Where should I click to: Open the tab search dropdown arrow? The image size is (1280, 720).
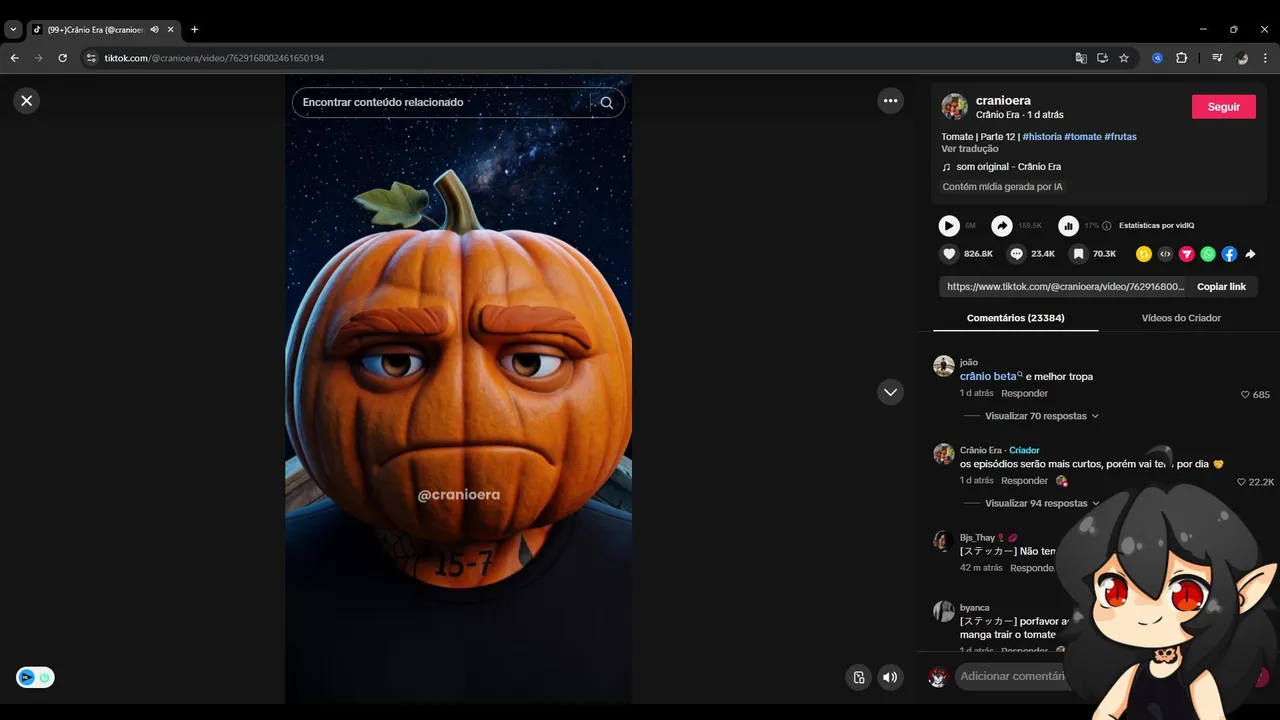13,29
